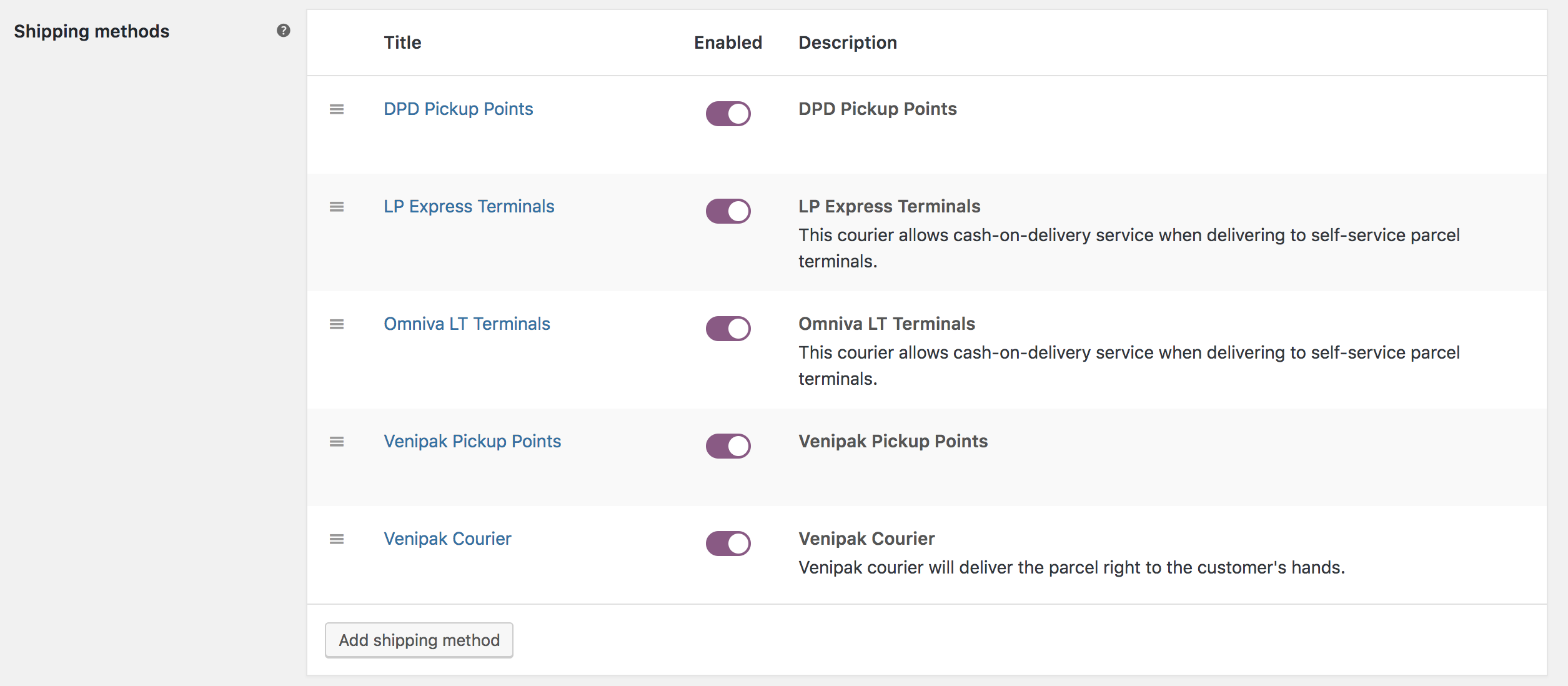Click drag handle for DPD Pickup Points
1568x686 pixels.
pyautogui.click(x=337, y=109)
